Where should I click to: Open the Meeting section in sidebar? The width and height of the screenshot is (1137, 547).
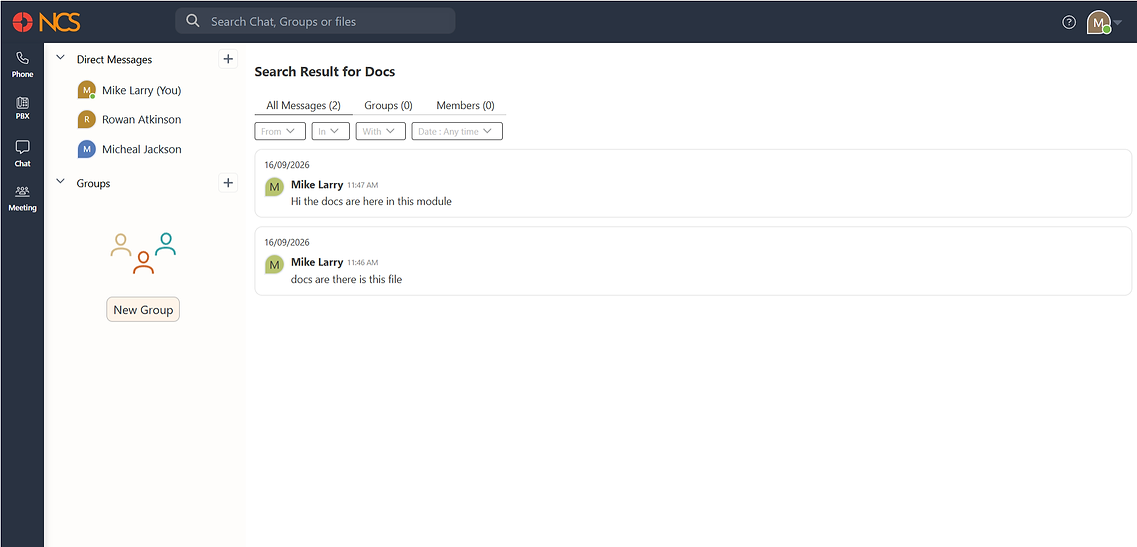(x=22, y=198)
